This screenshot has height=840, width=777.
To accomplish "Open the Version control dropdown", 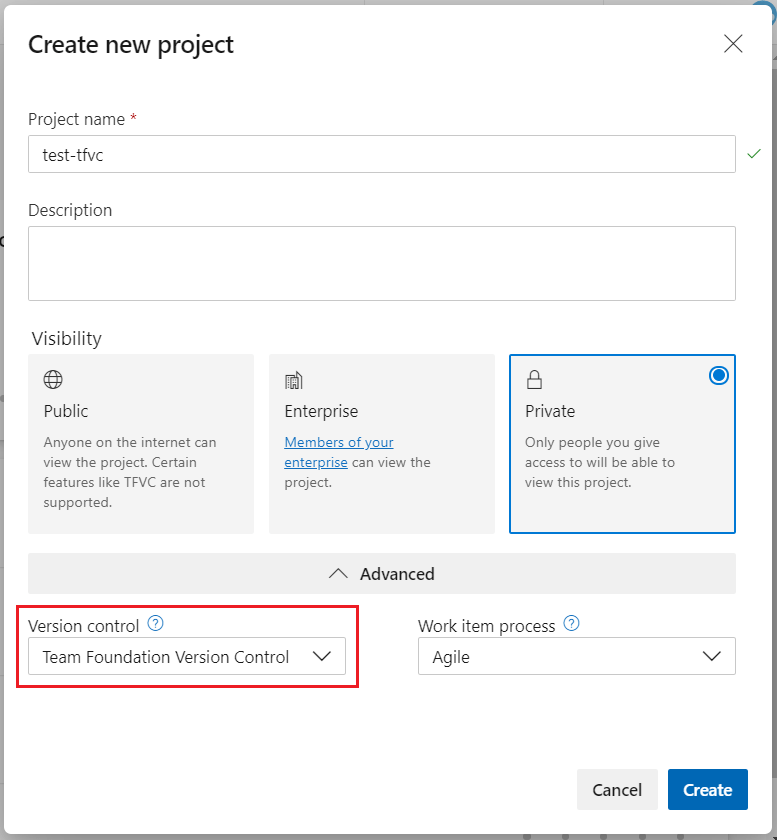I will pos(187,657).
